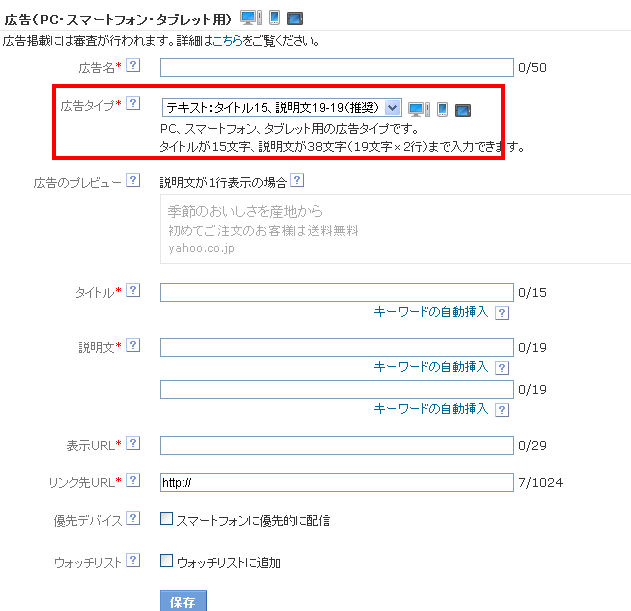Click the 保存 save button
The width and height of the screenshot is (631, 611).
184,601
